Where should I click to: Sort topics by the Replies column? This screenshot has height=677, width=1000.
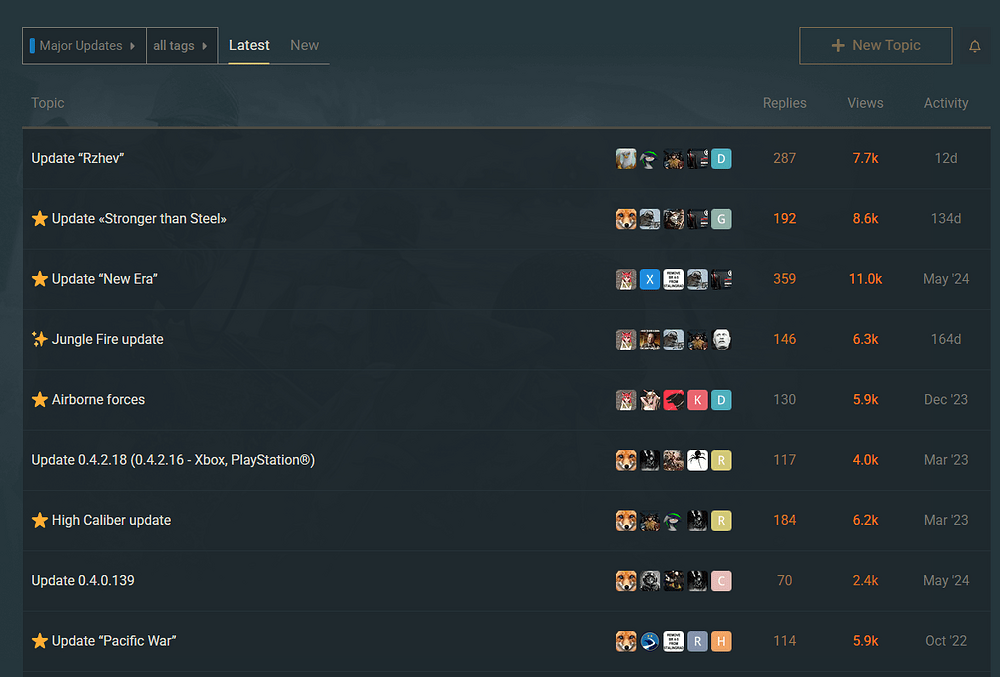pos(784,103)
